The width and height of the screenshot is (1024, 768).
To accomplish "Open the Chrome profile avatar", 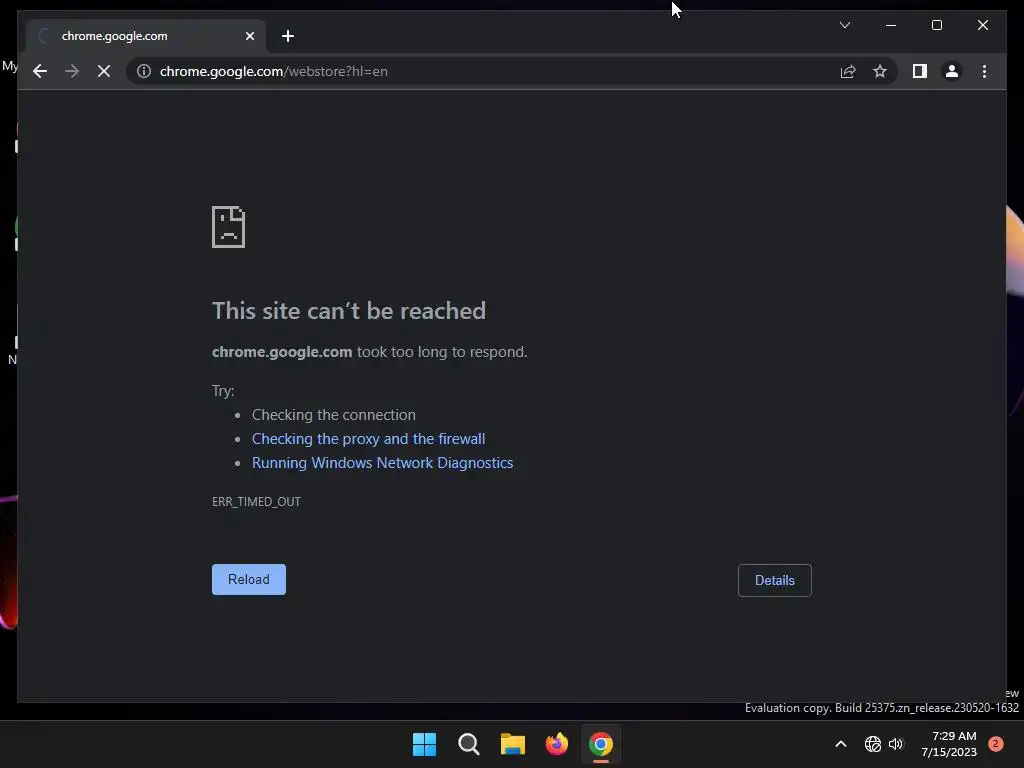I will [952, 71].
